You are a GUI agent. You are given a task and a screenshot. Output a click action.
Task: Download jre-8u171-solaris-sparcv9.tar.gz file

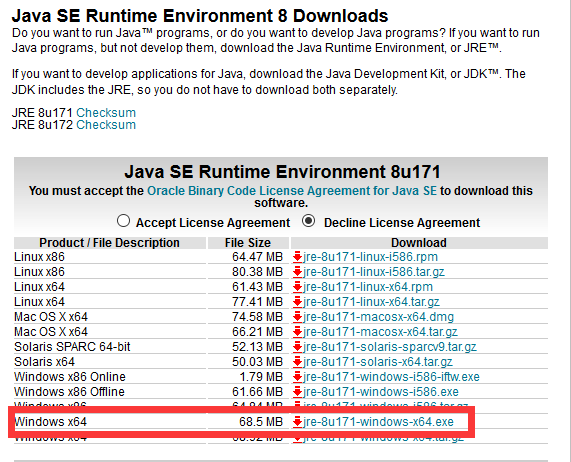[390, 347]
